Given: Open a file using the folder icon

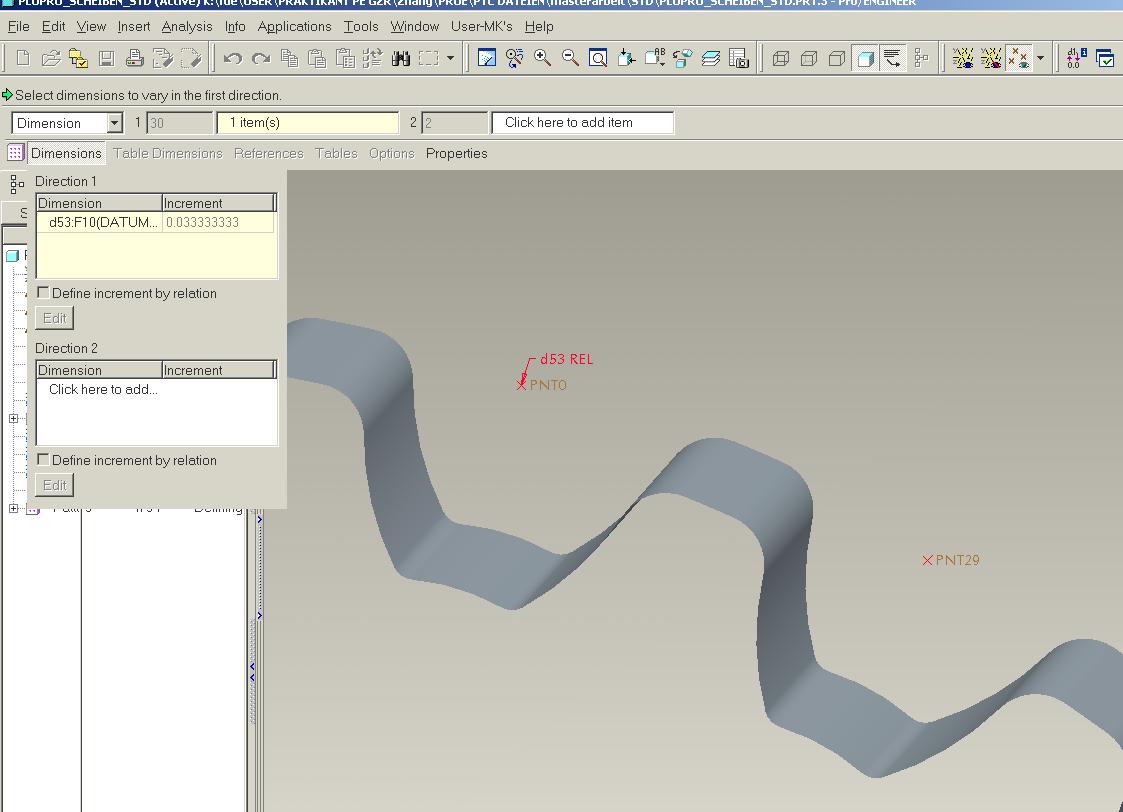Looking at the screenshot, I should tap(51, 58).
